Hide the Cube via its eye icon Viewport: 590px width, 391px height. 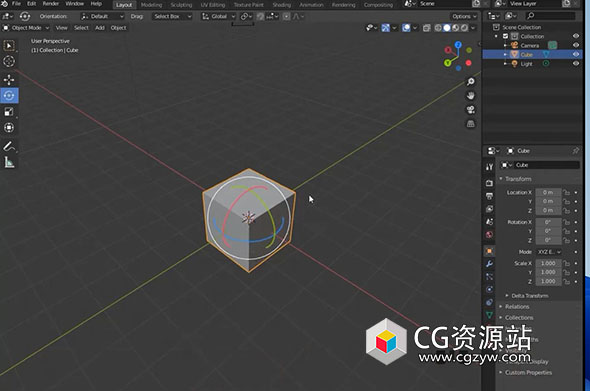[576, 55]
